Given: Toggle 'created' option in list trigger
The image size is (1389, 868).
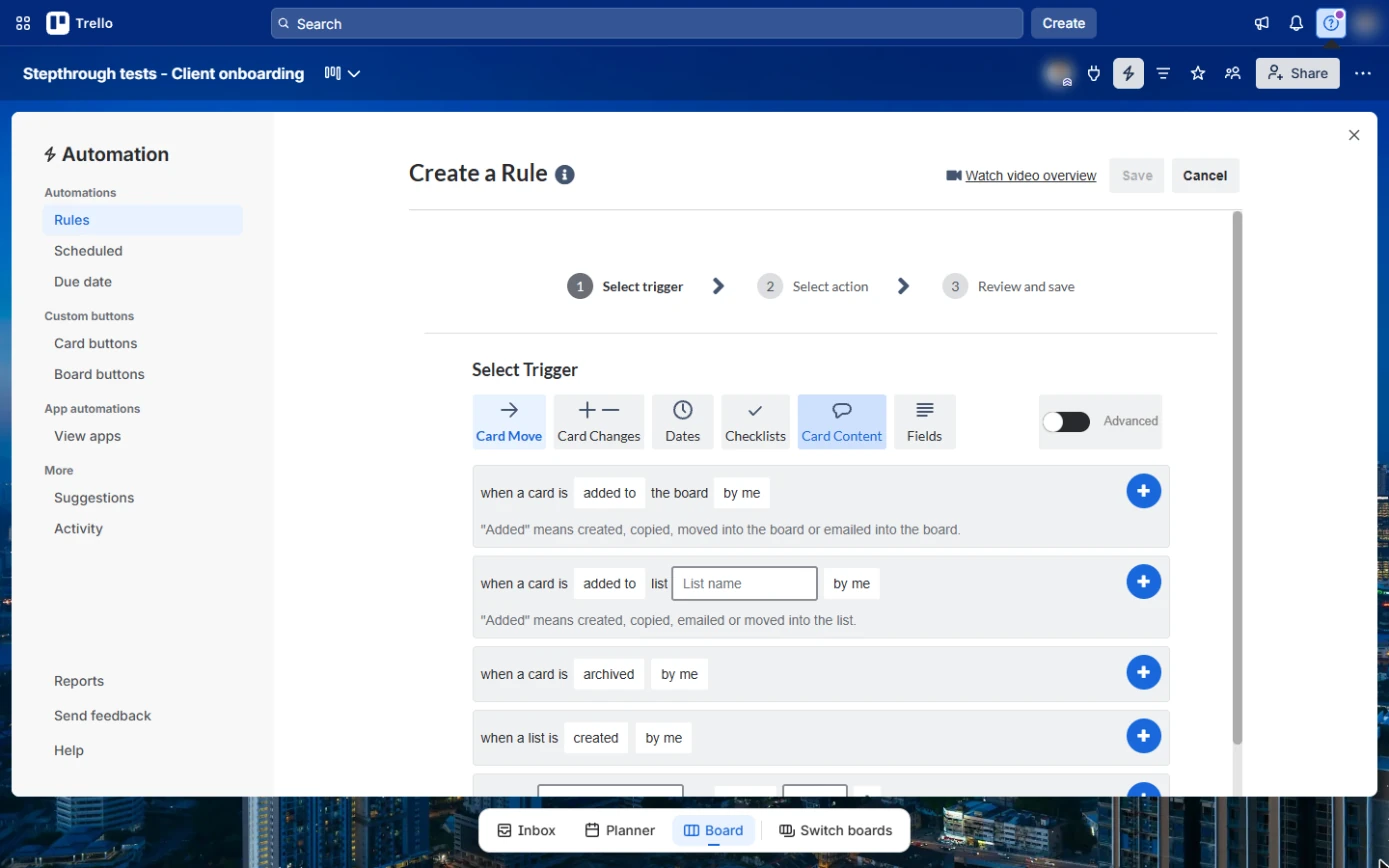Looking at the screenshot, I should point(596,738).
